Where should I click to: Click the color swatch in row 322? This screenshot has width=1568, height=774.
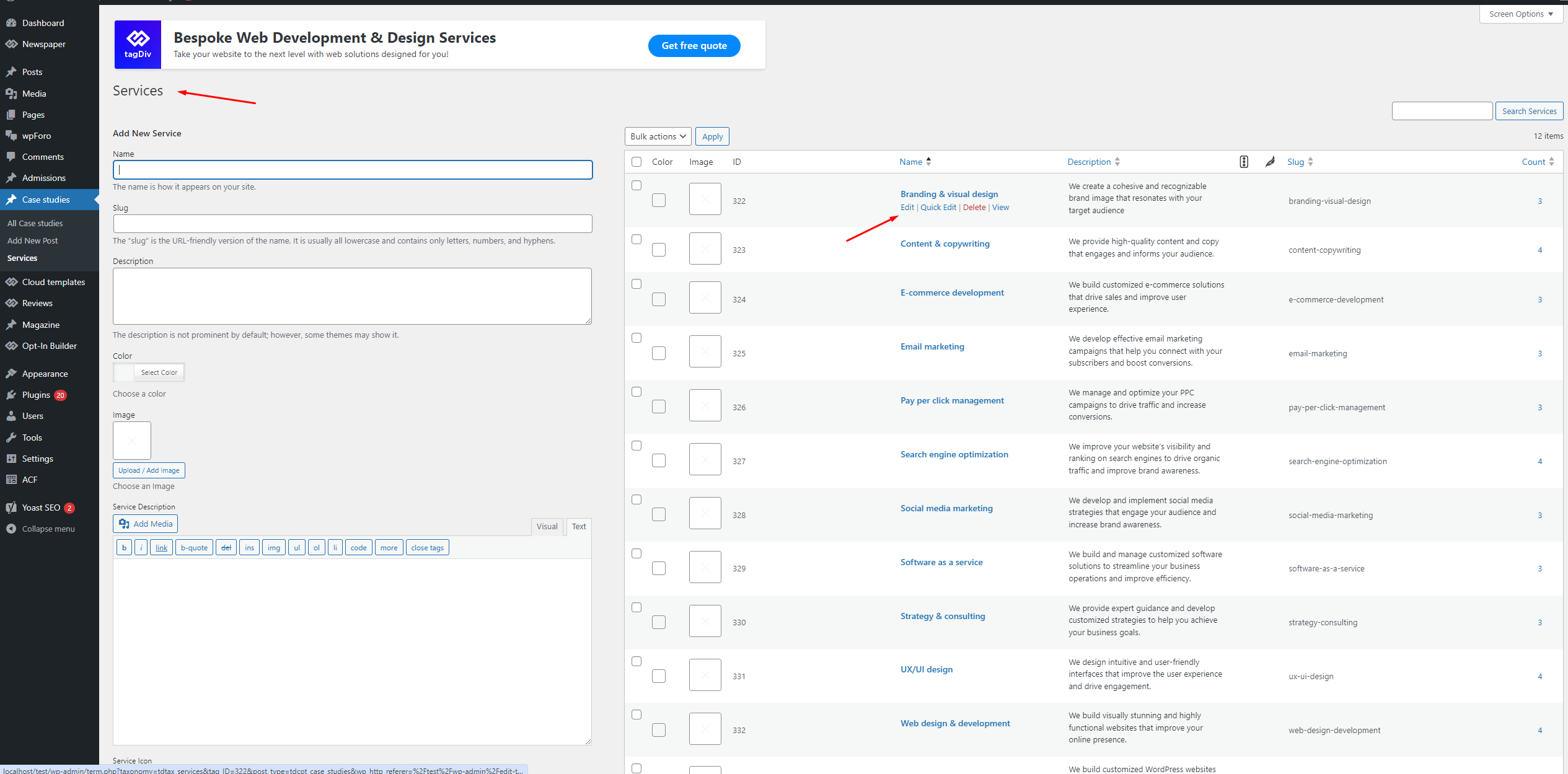[659, 200]
